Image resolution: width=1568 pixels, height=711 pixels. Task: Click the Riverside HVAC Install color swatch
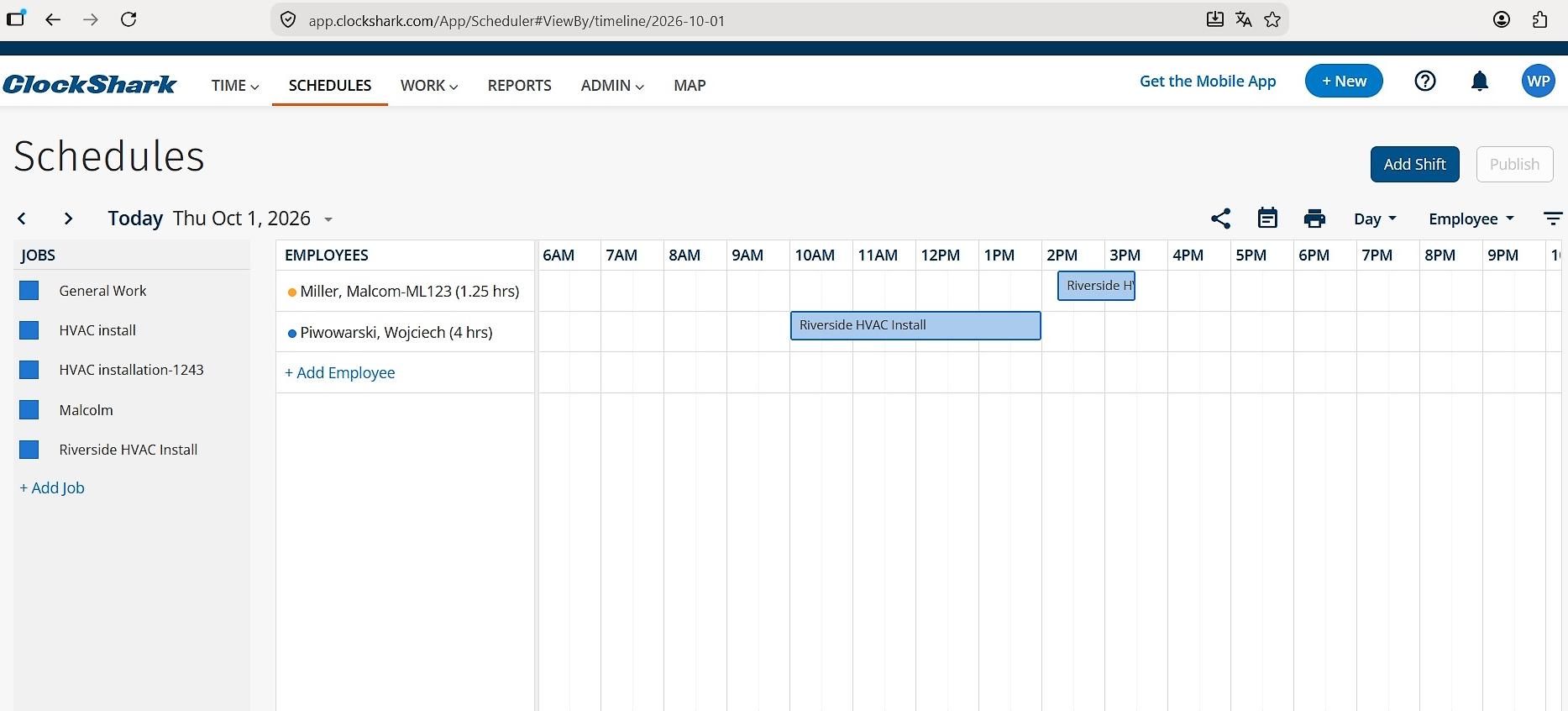coord(29,450)
